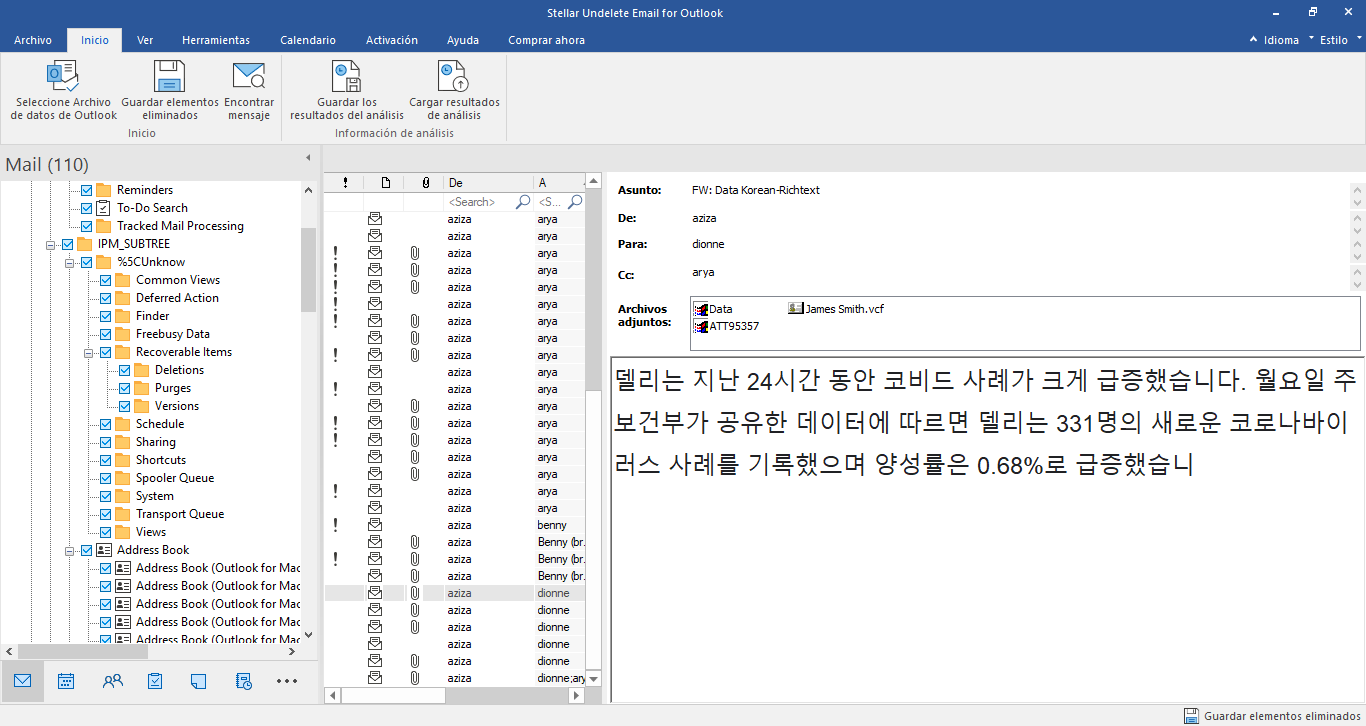Sort by importance column header
Screen dimensions: 1366x726
tap(345, 183)
